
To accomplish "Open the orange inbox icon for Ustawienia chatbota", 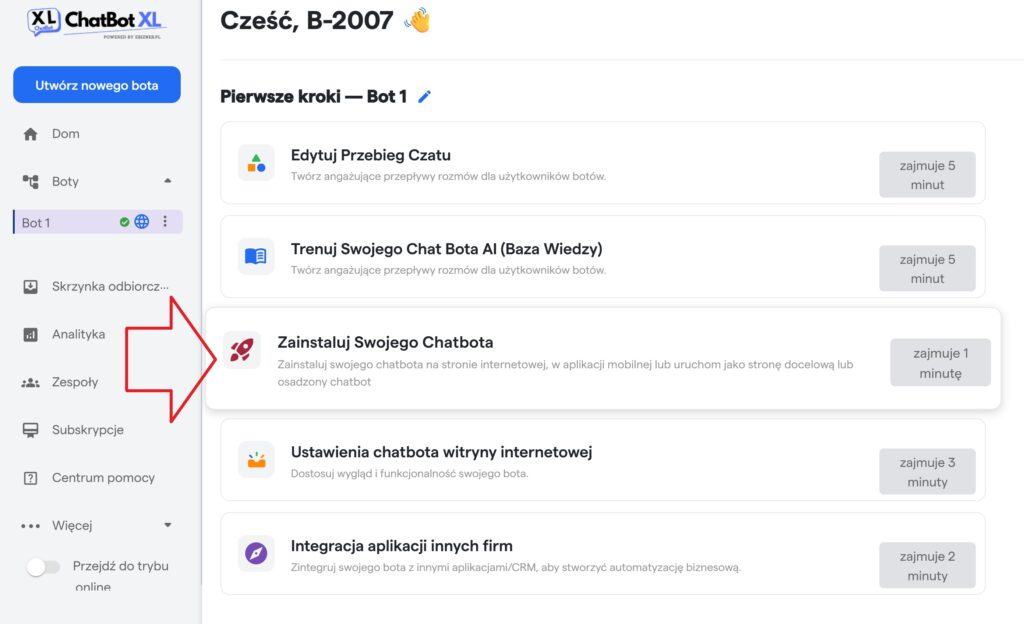I will pos(256,460).
